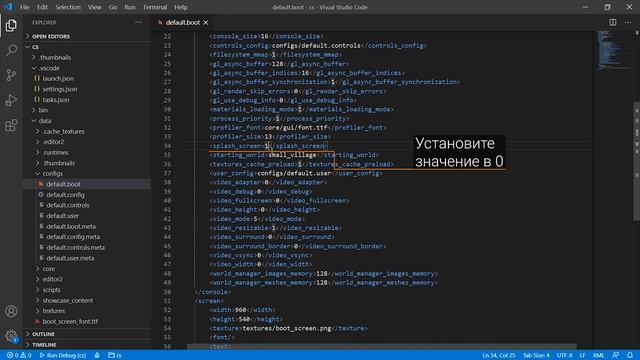This screenshot has height=360, width=640.
Task: Expand the OPEN EDITORS section
Action: click(x=87, y=36)
